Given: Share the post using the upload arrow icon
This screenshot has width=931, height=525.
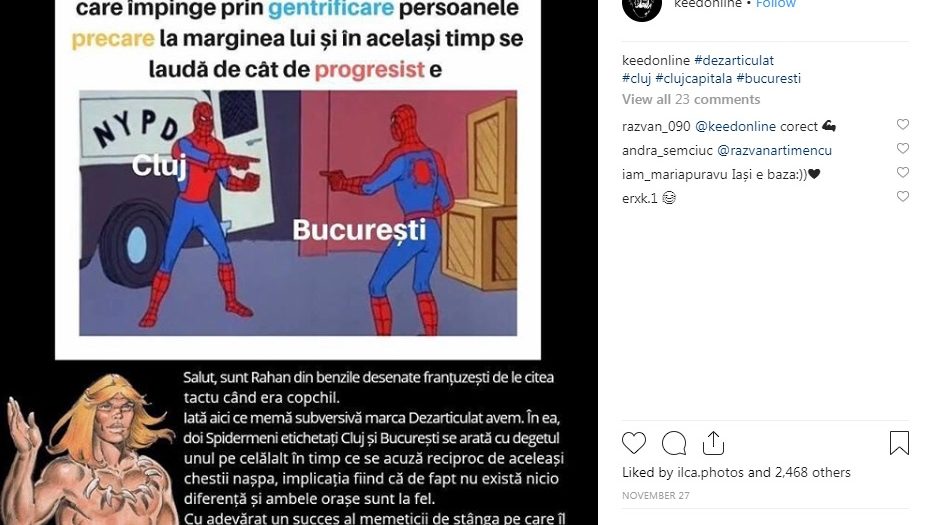Looking at the screenshot, I should (713, 443).
